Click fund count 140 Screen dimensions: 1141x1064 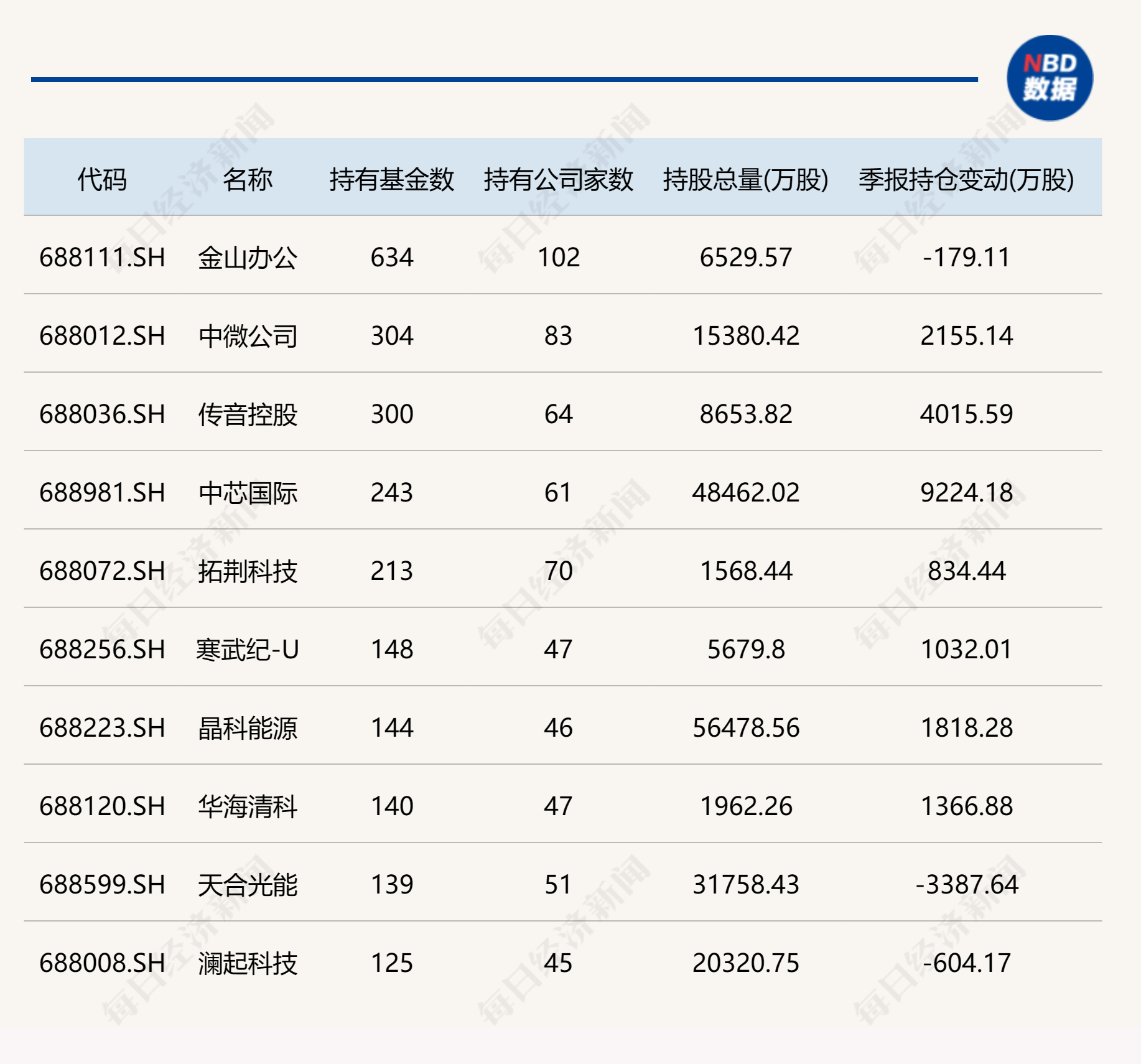coord(392,806)
